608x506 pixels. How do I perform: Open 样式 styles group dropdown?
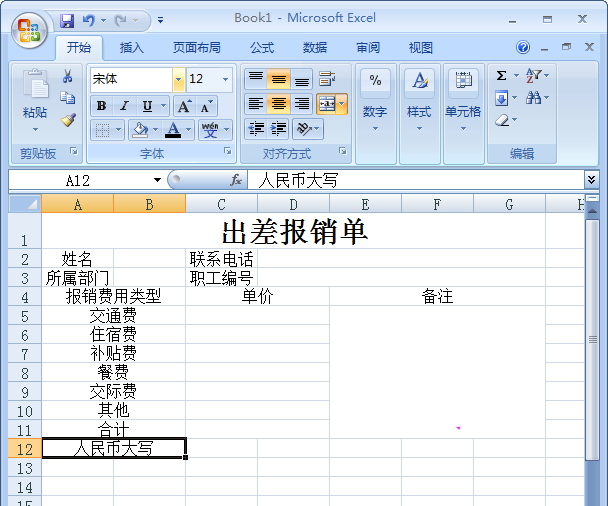click(419, 129)
